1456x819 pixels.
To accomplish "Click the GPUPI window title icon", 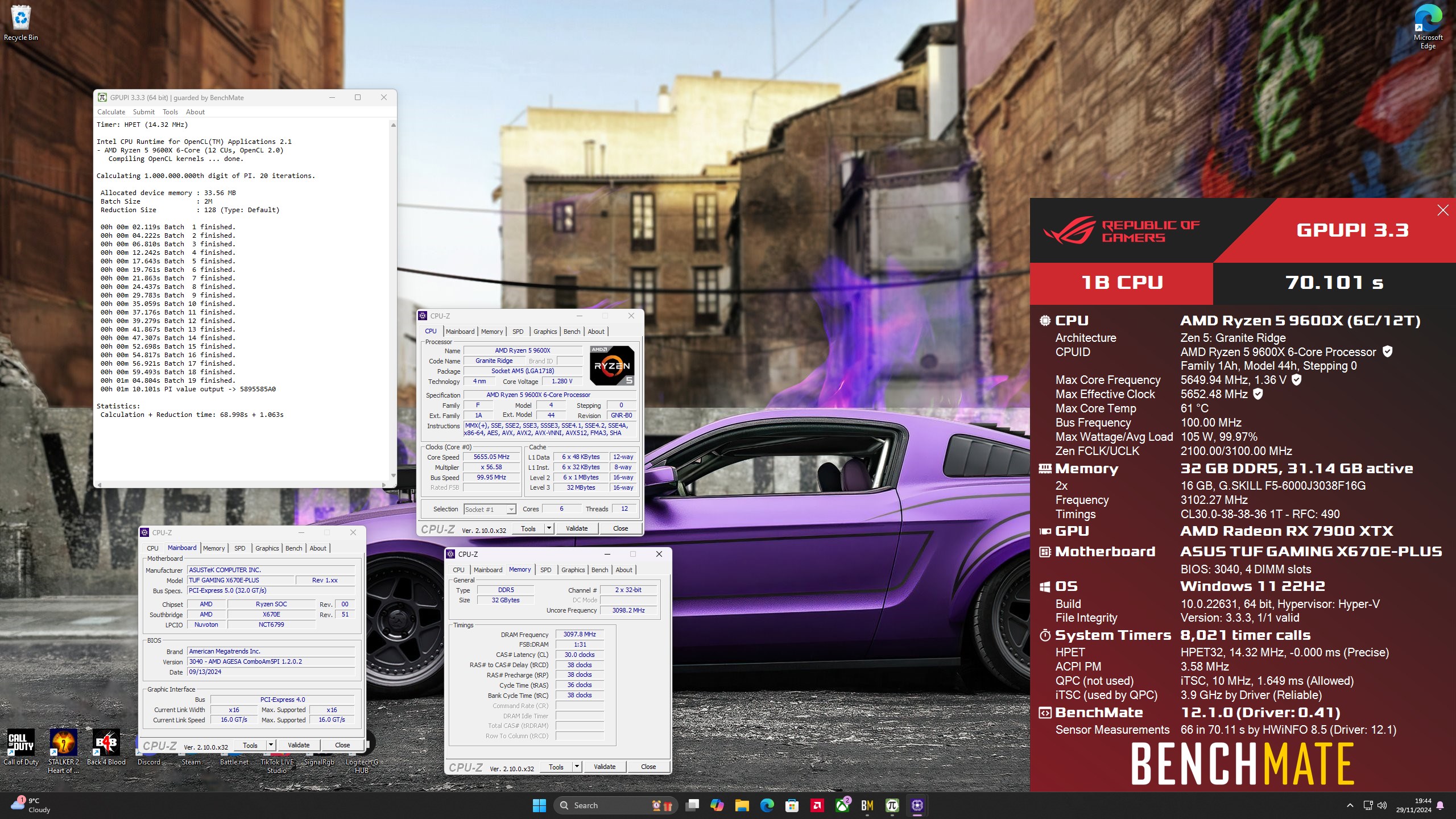I will pyautogui.click(x=102, y=97).
